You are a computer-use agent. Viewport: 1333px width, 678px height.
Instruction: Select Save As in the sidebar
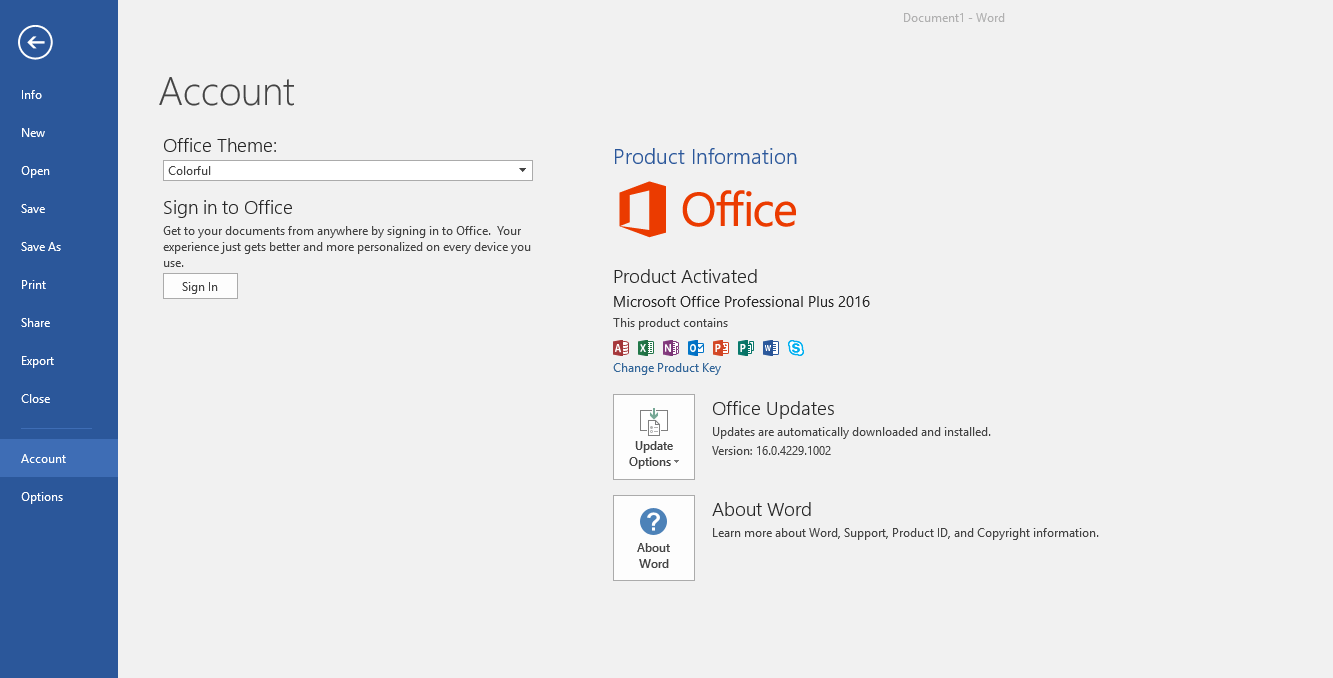59,247
